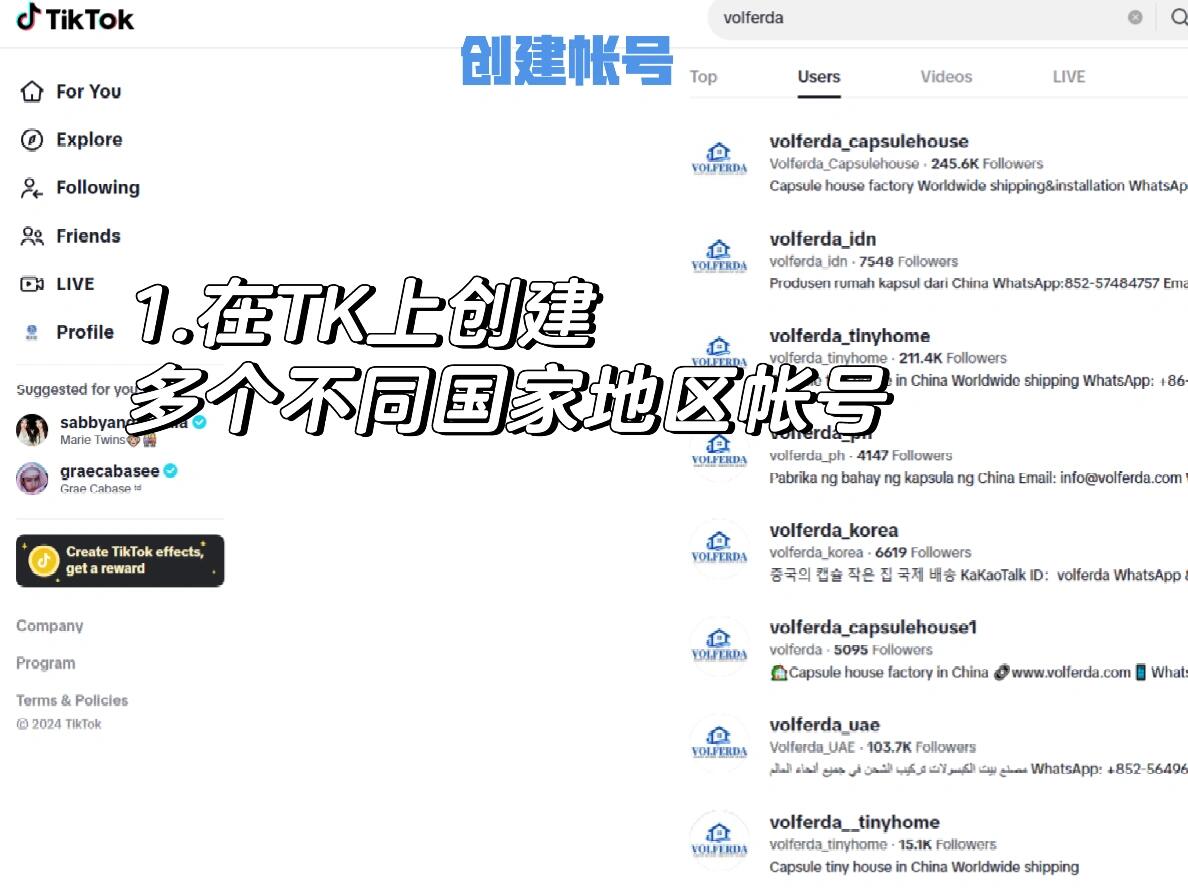Switch to the Top tab
The image size is (1188, 891).
click(x=703, y=77)
